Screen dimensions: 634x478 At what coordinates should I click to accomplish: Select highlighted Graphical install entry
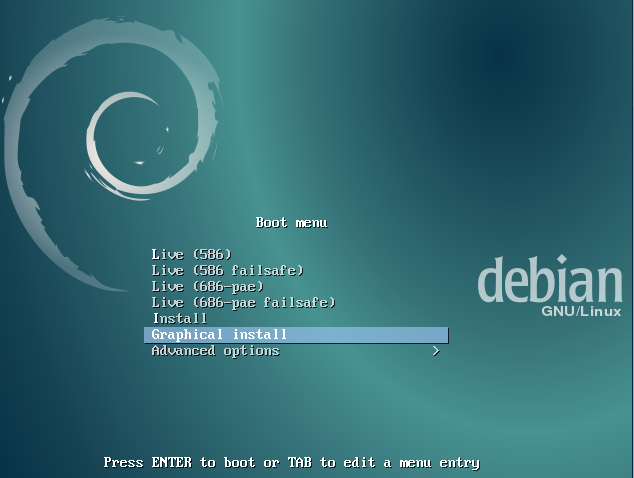(x=296, y=335)
